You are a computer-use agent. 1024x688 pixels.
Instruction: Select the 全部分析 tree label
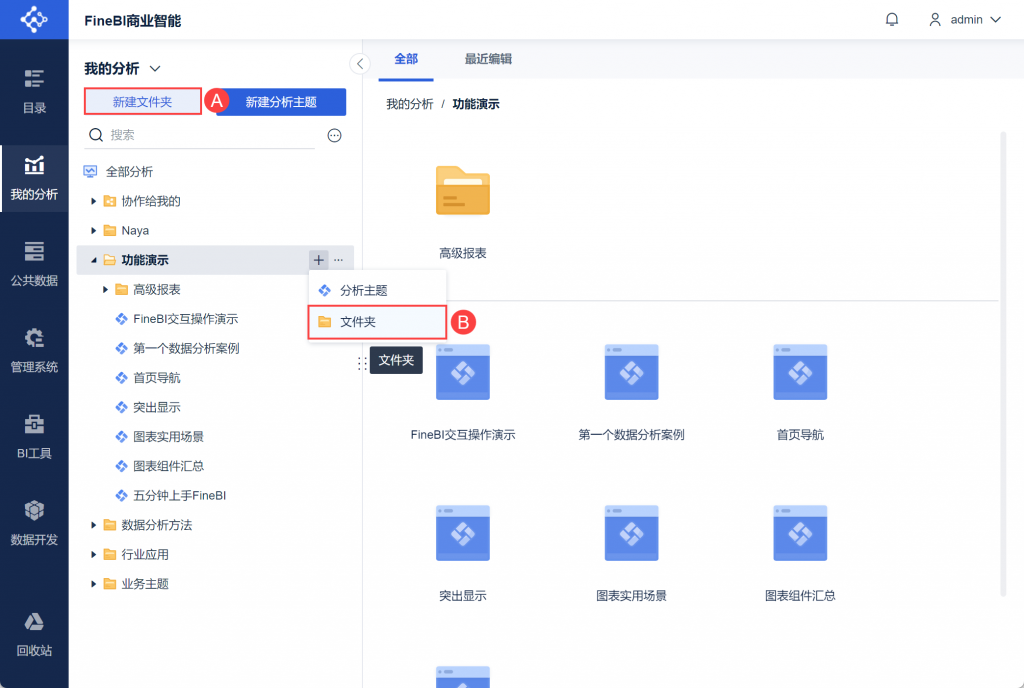click(x=129, y=172)
